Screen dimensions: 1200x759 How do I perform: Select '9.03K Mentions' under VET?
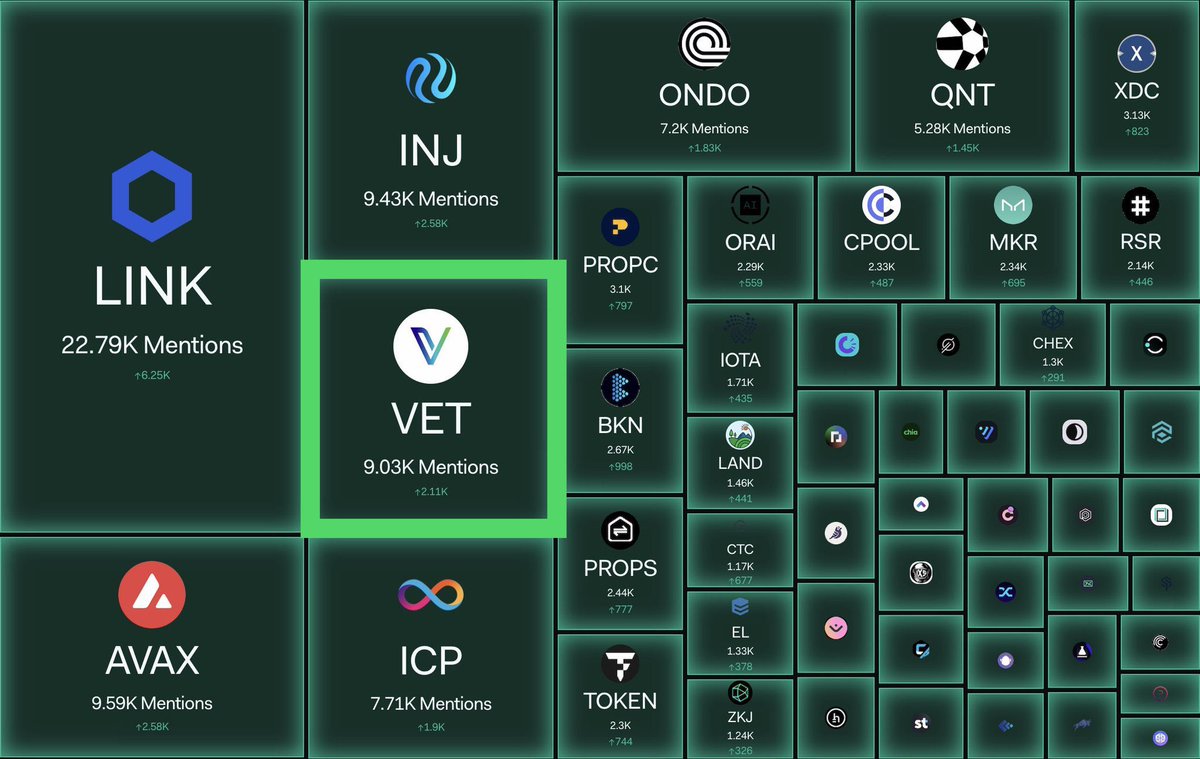[431, 466]
